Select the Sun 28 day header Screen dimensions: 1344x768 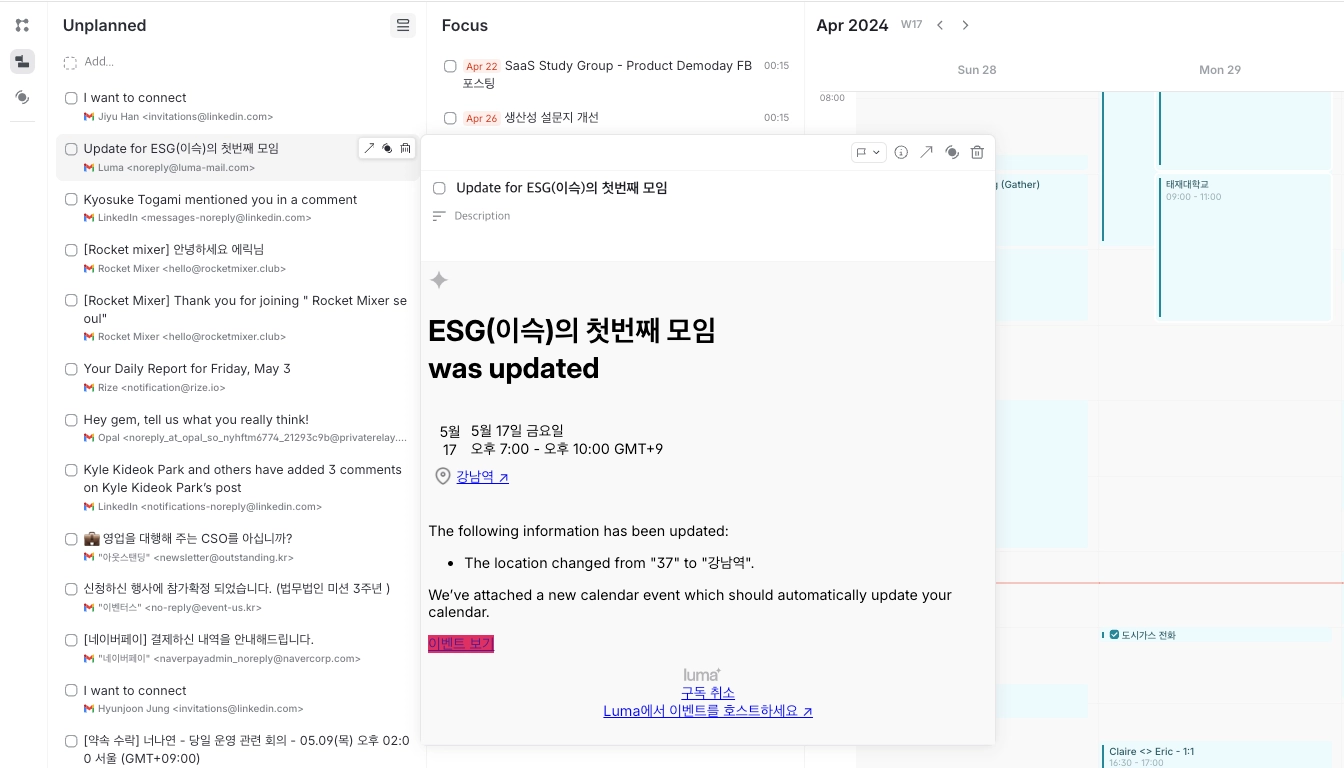[976, 70]
